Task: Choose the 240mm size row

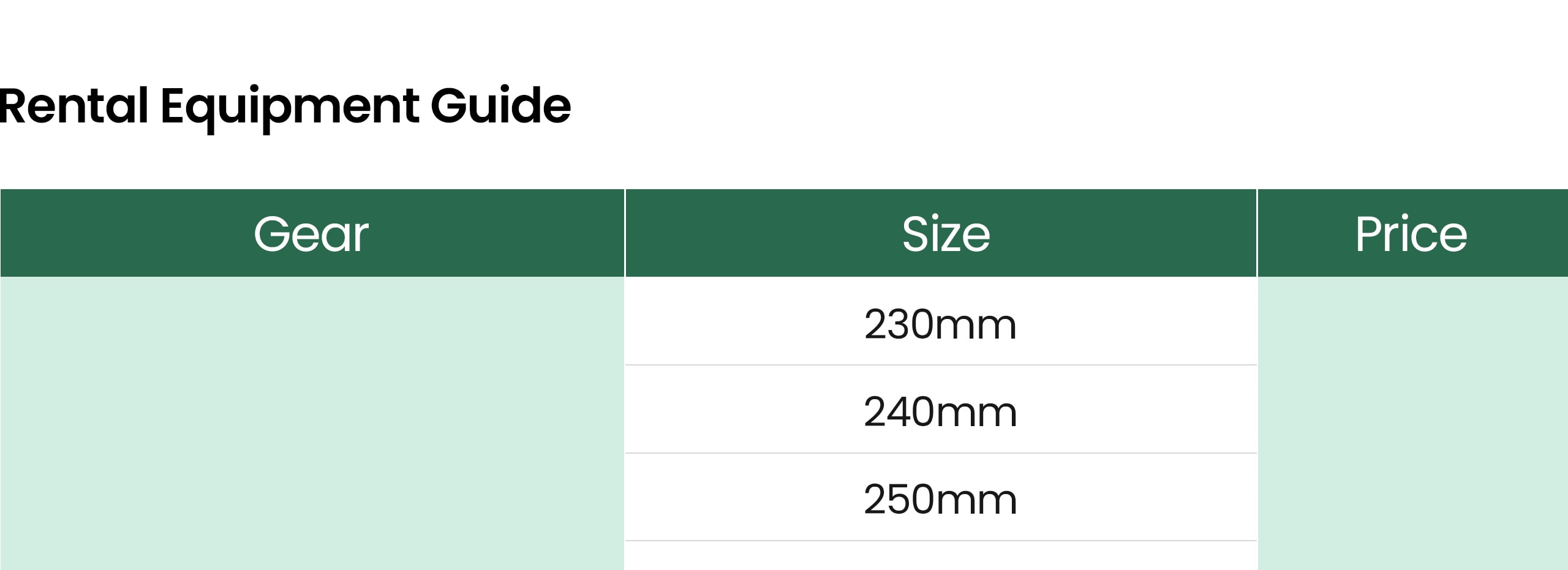Action: click(x=941, y=410)
